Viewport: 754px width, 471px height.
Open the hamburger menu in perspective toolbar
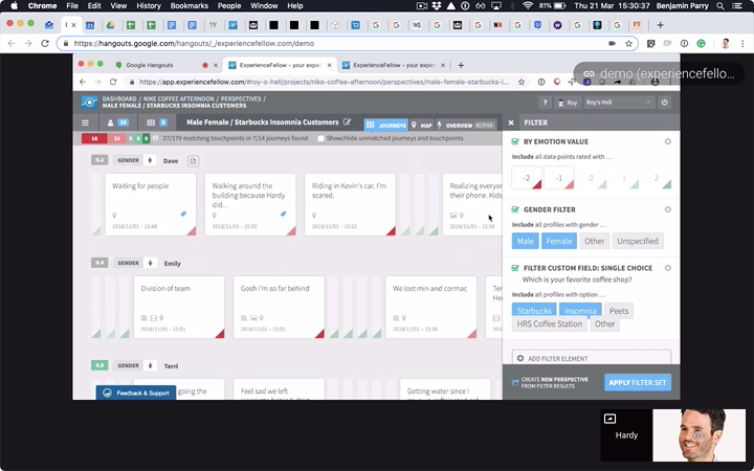[85, 123]
